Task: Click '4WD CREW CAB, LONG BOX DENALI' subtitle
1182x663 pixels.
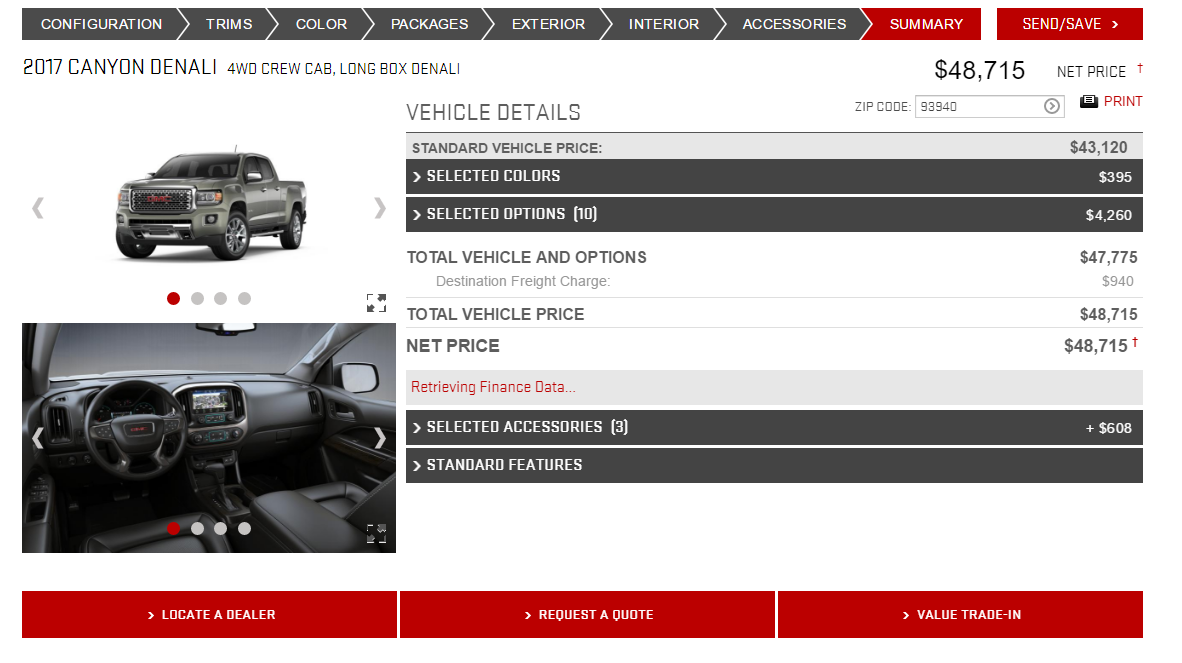Action: coord(344,69)
